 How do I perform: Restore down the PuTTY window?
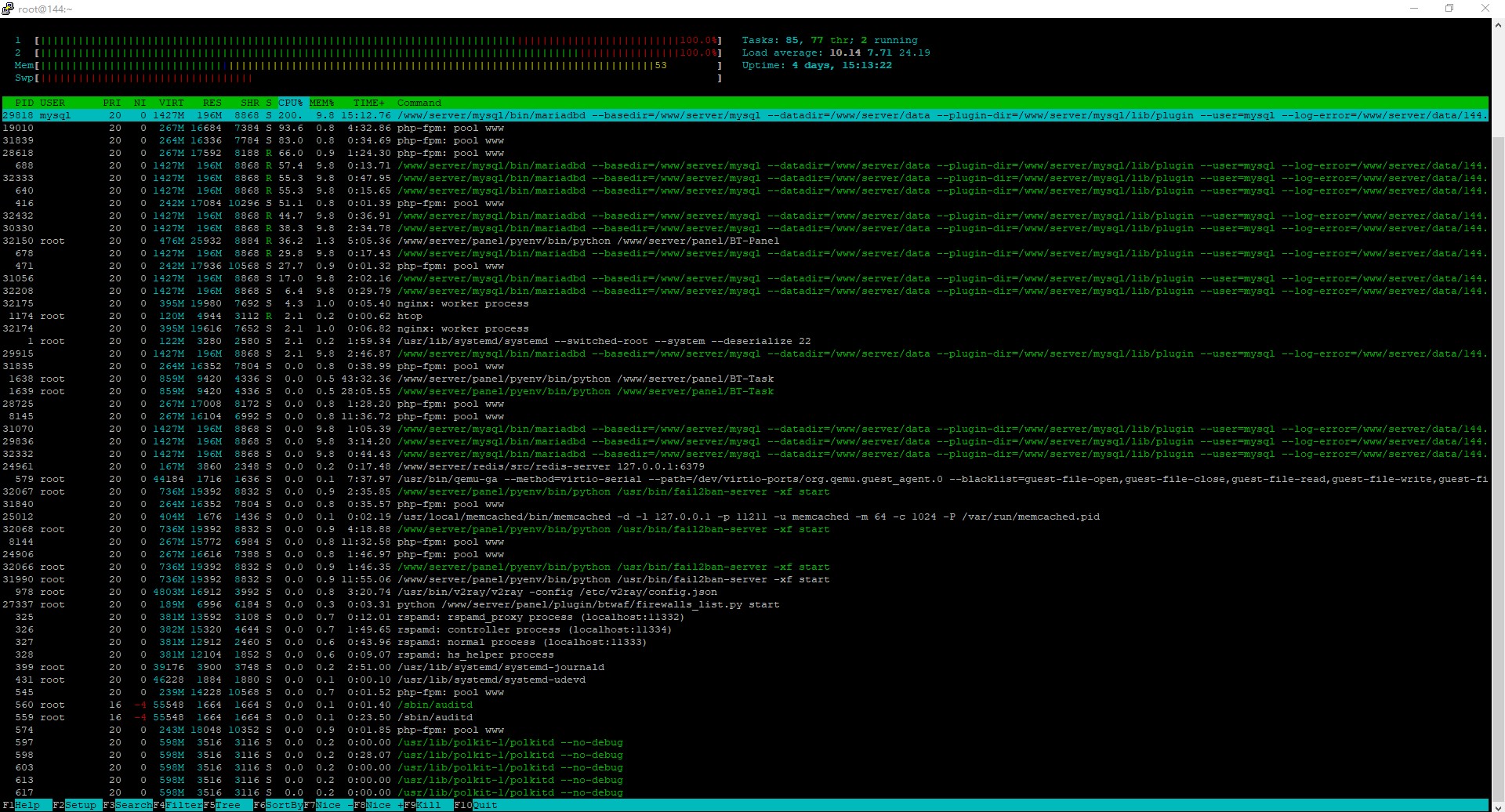click(1449, 9)
